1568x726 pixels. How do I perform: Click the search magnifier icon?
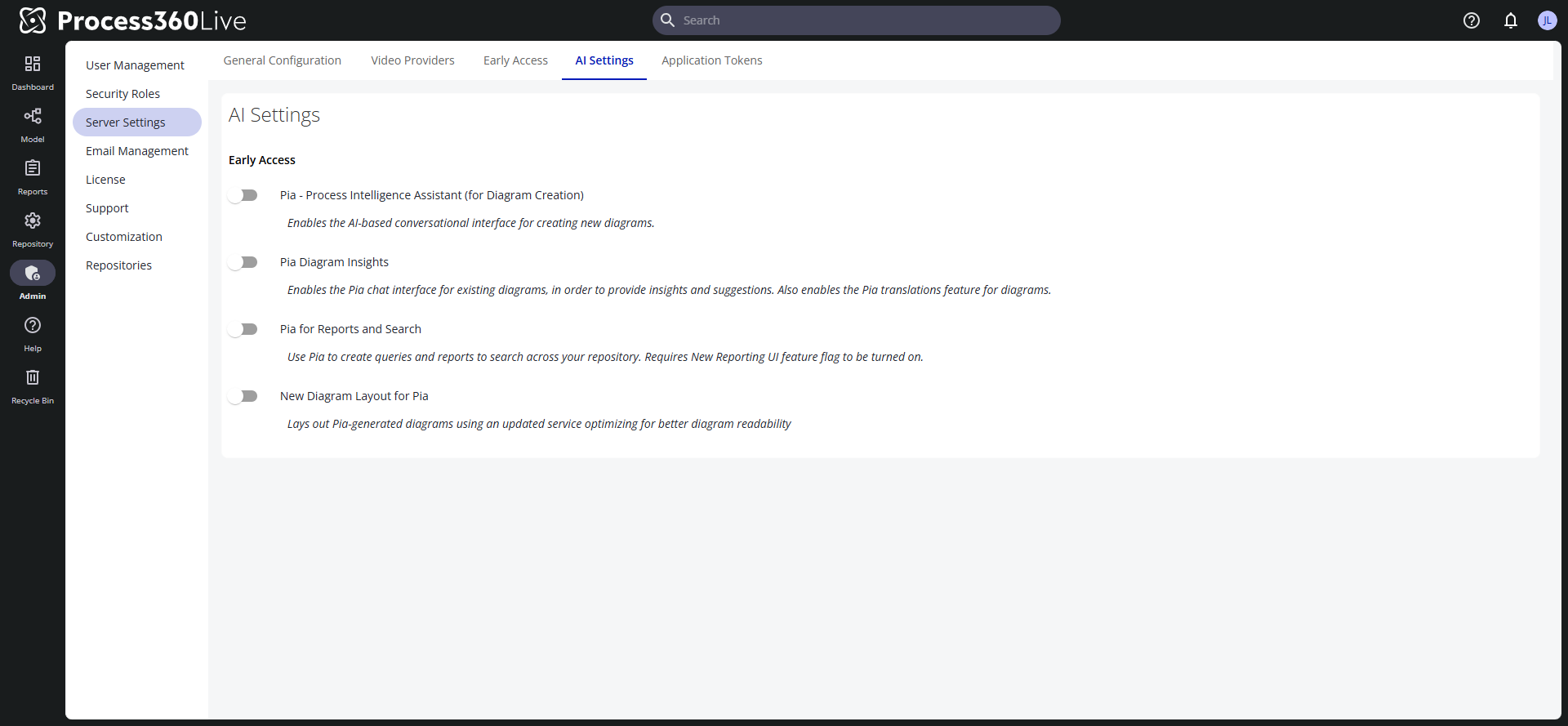(x=667, y=20)
